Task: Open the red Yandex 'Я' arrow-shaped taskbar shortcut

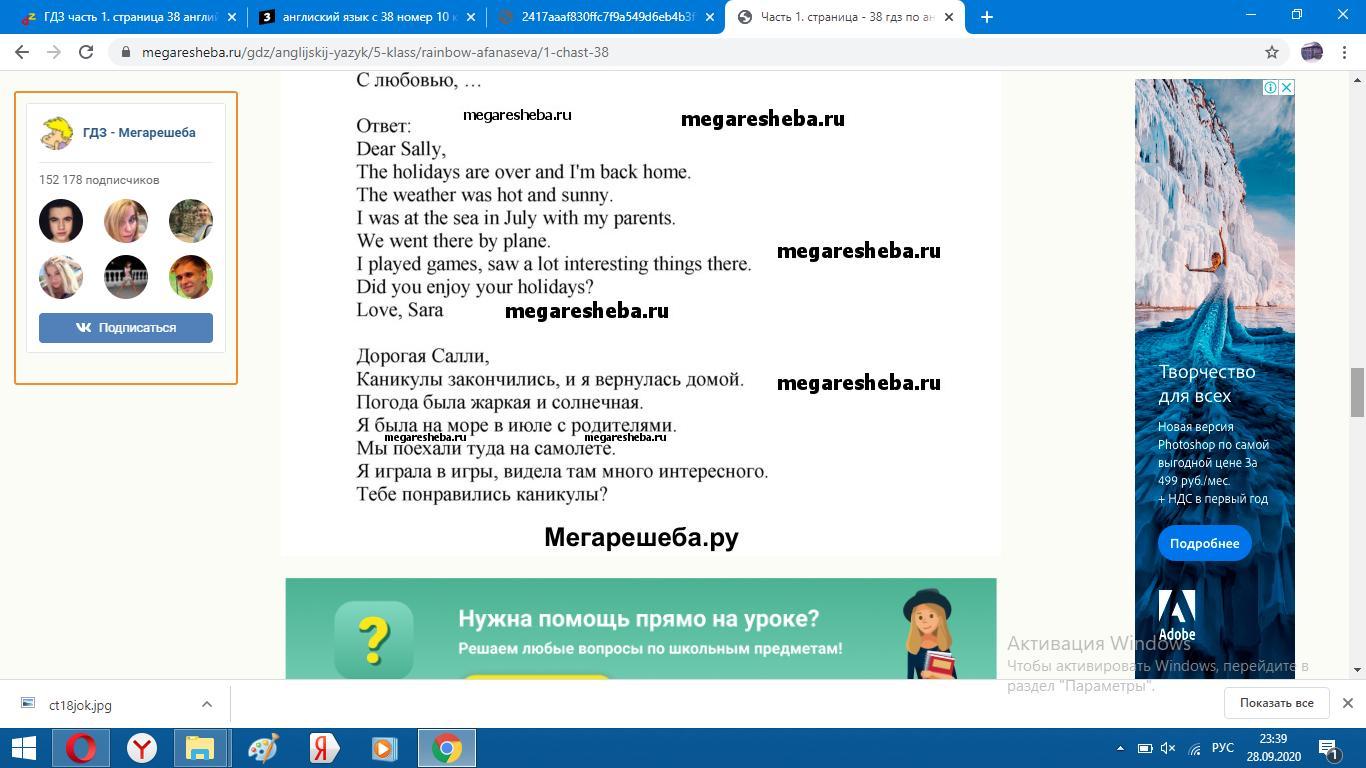Action: tap(324, 748)
